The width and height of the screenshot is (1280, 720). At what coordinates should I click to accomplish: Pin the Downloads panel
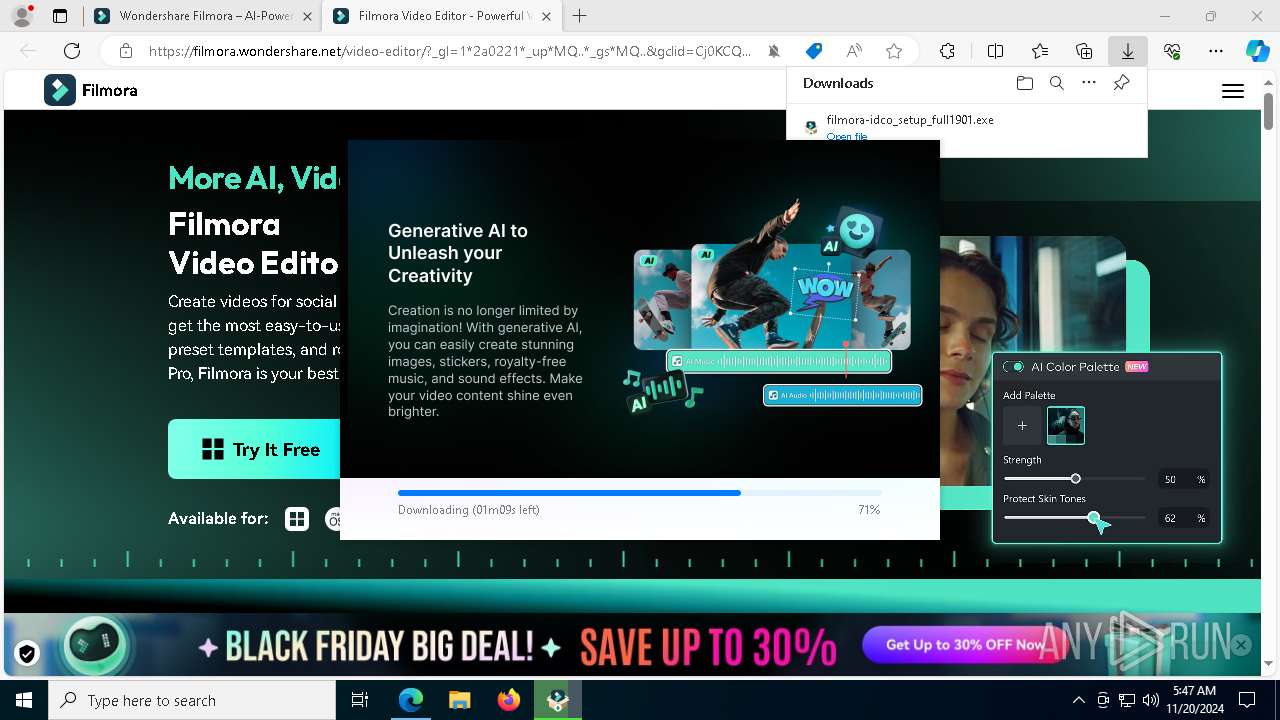[x=1121, y=83]
